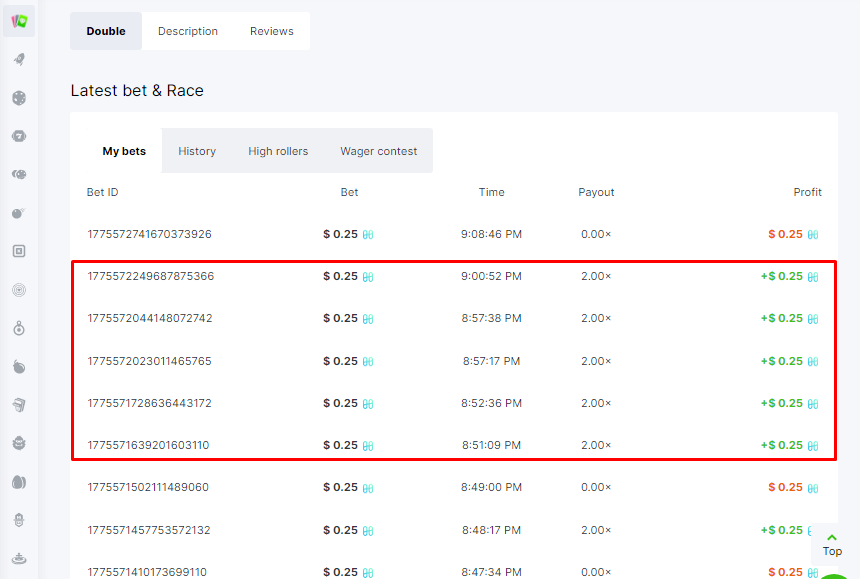Click the egg icon in sidebar
The image size is (860, 579).
[x=19, y=481]
